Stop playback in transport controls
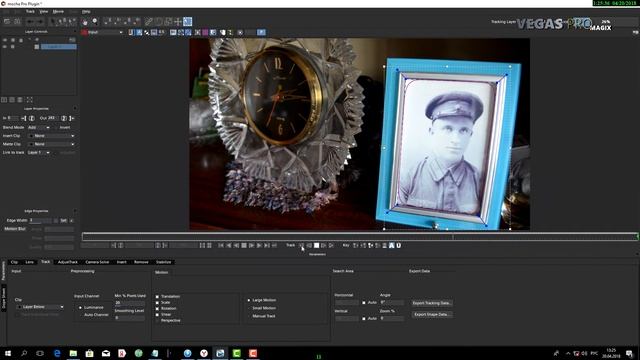This screenshot has height=360, width=640. [244, 245]
